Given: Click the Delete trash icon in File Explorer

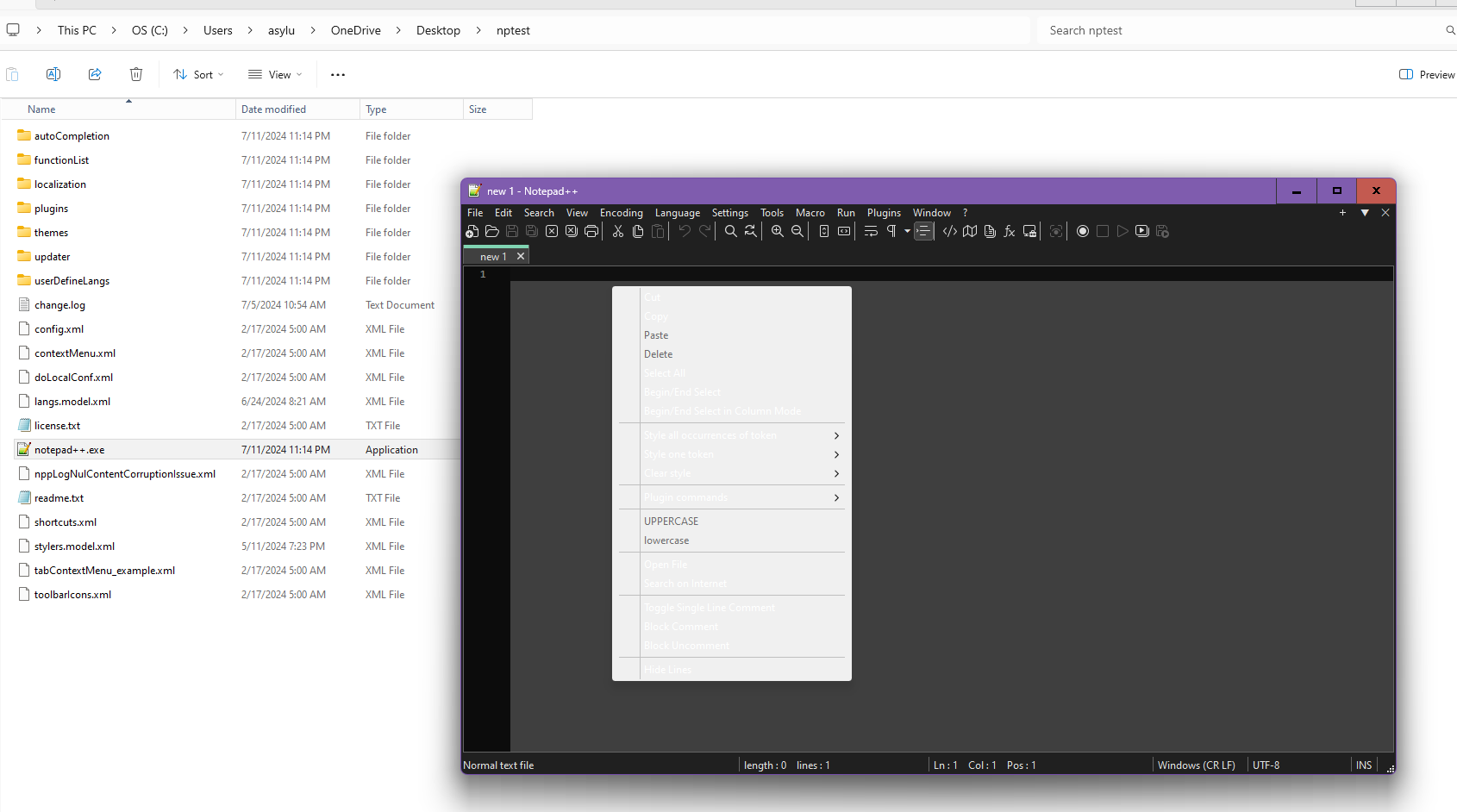Looking at the screenshot, I should pos(136,74).
